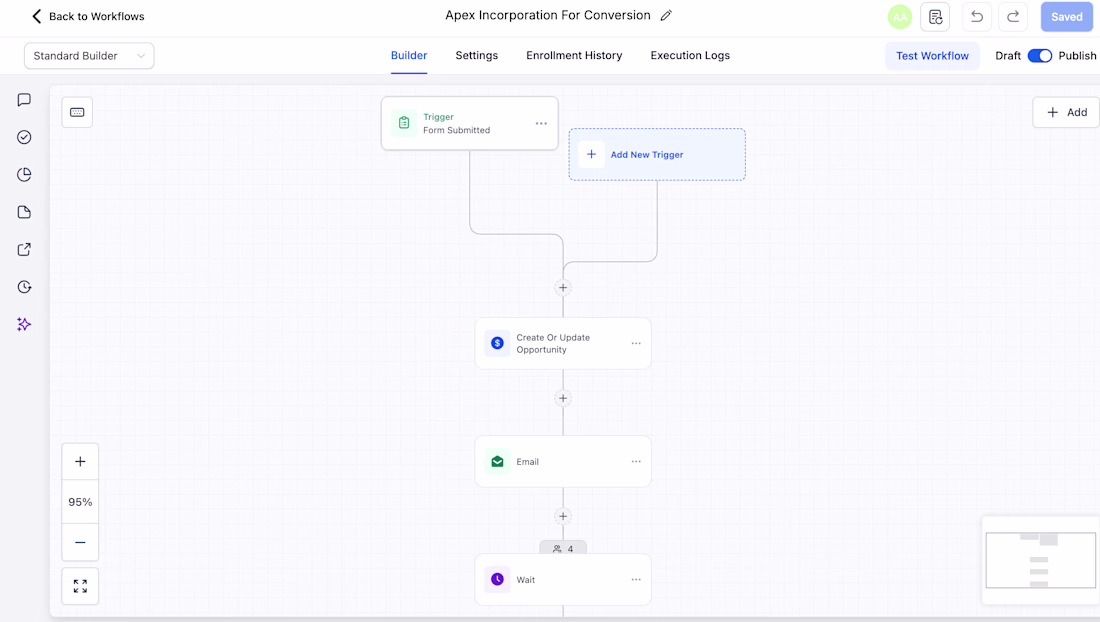The width and height of the screenshot is (1100, 622).
Task: Click the undo arrow icon
Action: point(977,17)
